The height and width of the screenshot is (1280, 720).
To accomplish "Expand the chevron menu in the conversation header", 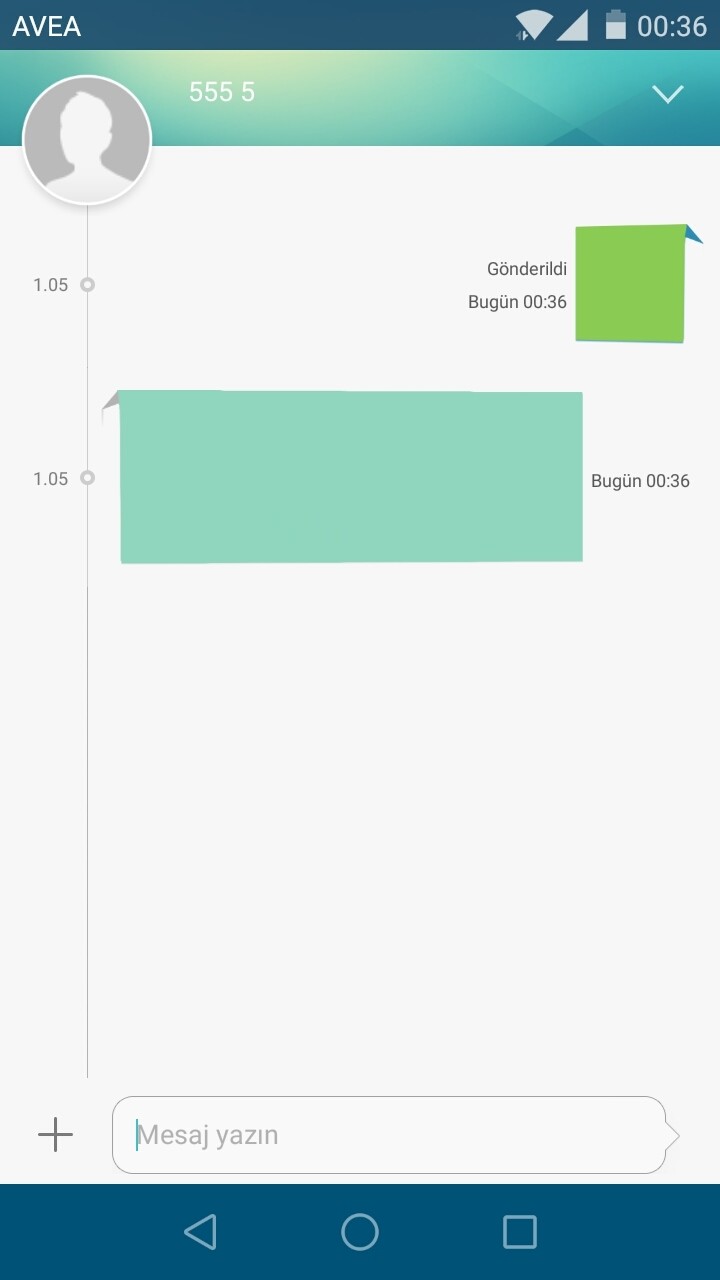I will tap(667, 94).
